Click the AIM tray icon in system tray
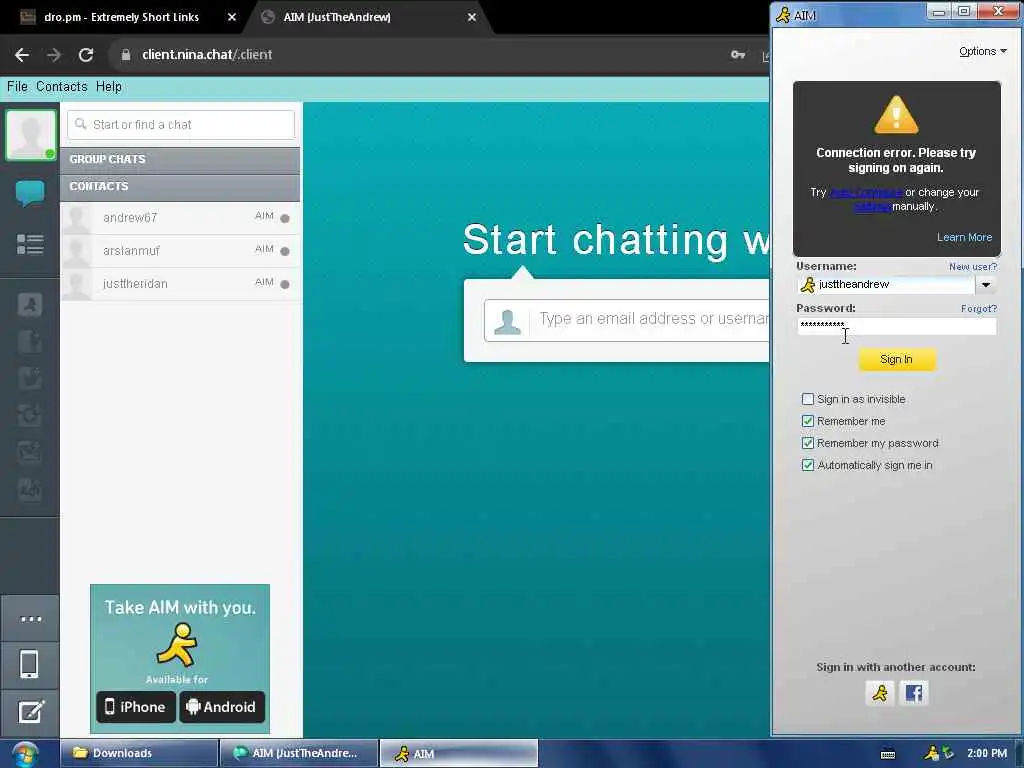1024x768 pixels. [x=931, y=753]
